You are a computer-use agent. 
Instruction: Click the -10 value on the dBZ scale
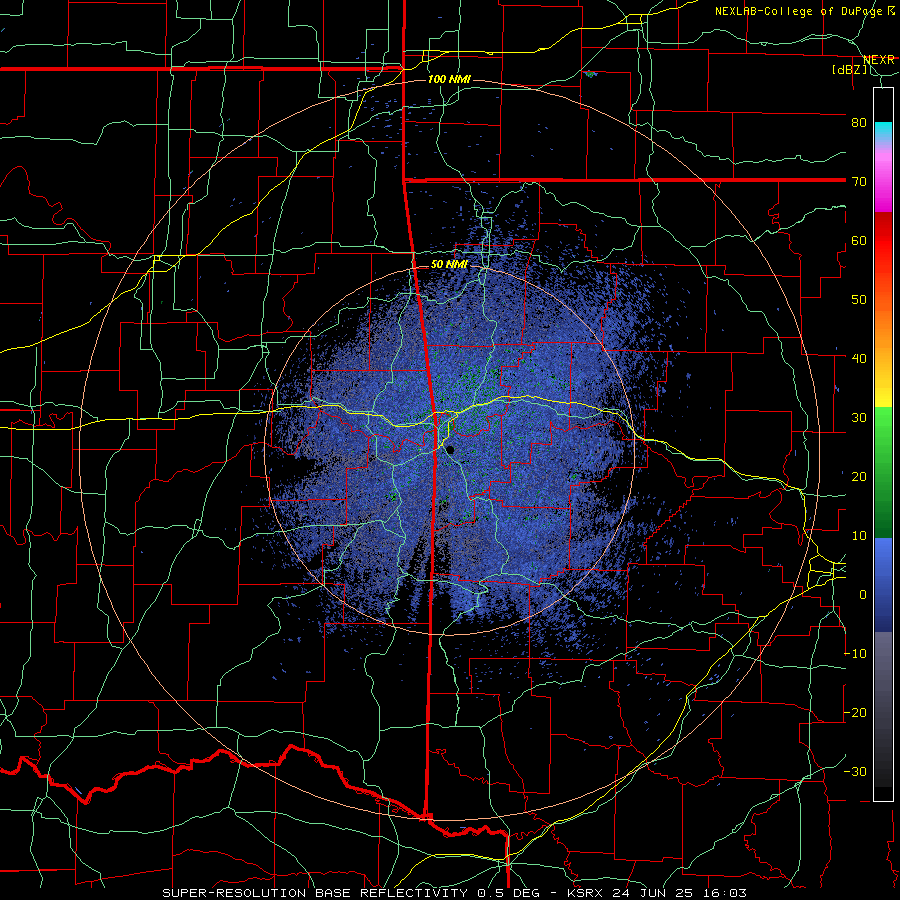[x=855, y=653]
